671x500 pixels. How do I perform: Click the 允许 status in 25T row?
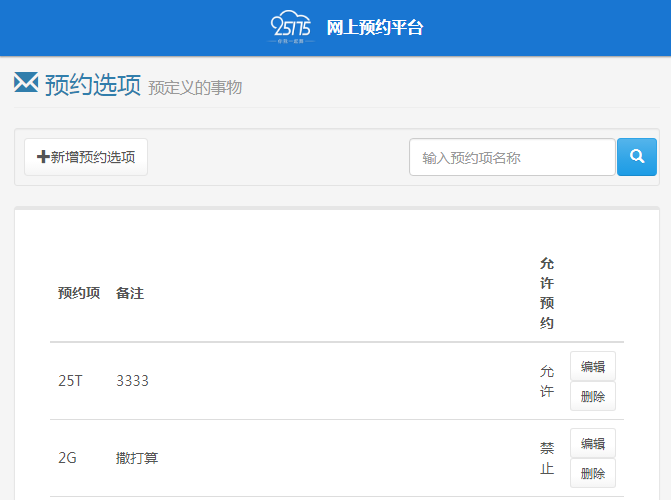pyautogui.click(x=547, y=381)
